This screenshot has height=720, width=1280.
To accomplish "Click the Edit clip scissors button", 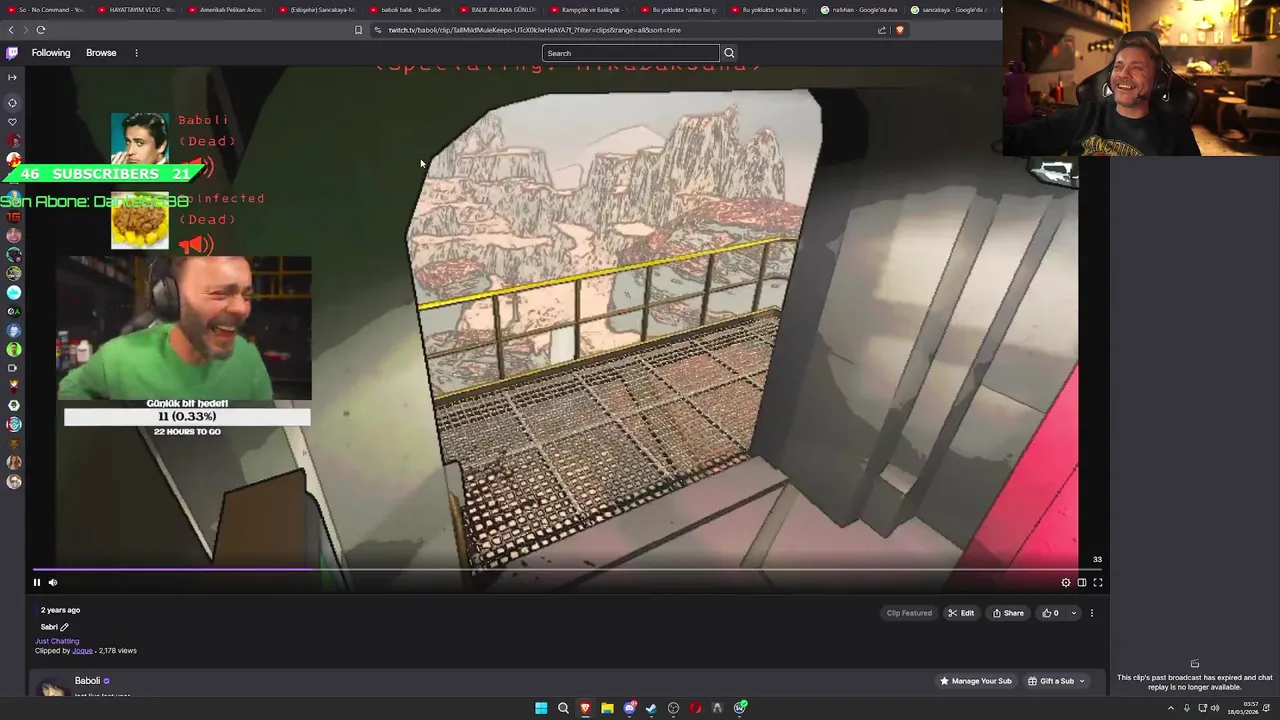I will tap(961, 613).
